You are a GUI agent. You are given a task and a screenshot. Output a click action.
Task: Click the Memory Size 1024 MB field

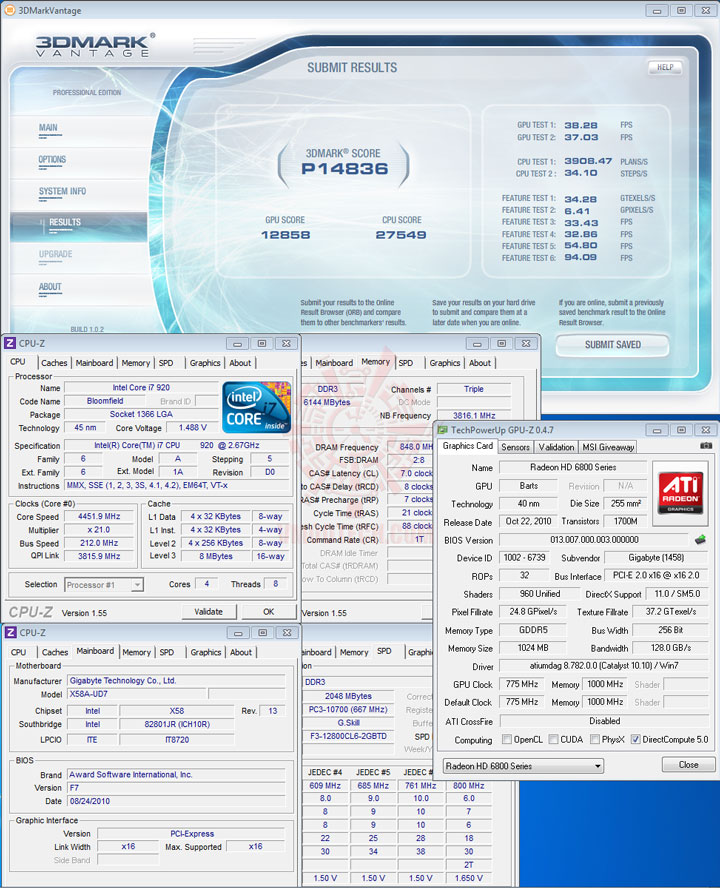pyautogui.click(x=533, y=647)
